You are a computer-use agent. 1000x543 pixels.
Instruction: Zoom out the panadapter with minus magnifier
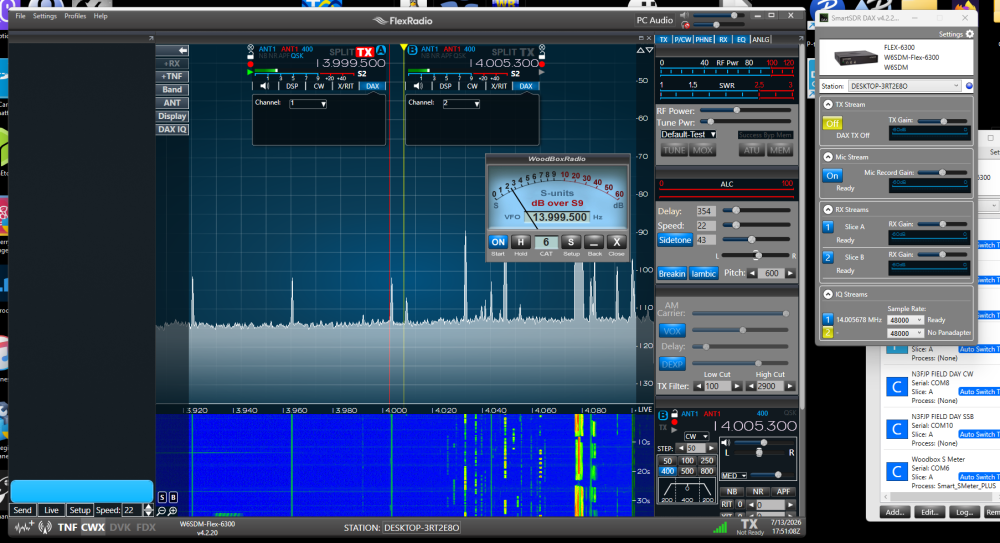tap(161, 511)
